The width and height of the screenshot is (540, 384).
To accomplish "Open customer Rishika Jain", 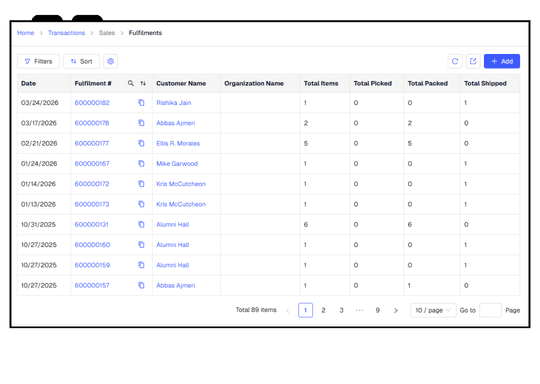I will [174, 103].
